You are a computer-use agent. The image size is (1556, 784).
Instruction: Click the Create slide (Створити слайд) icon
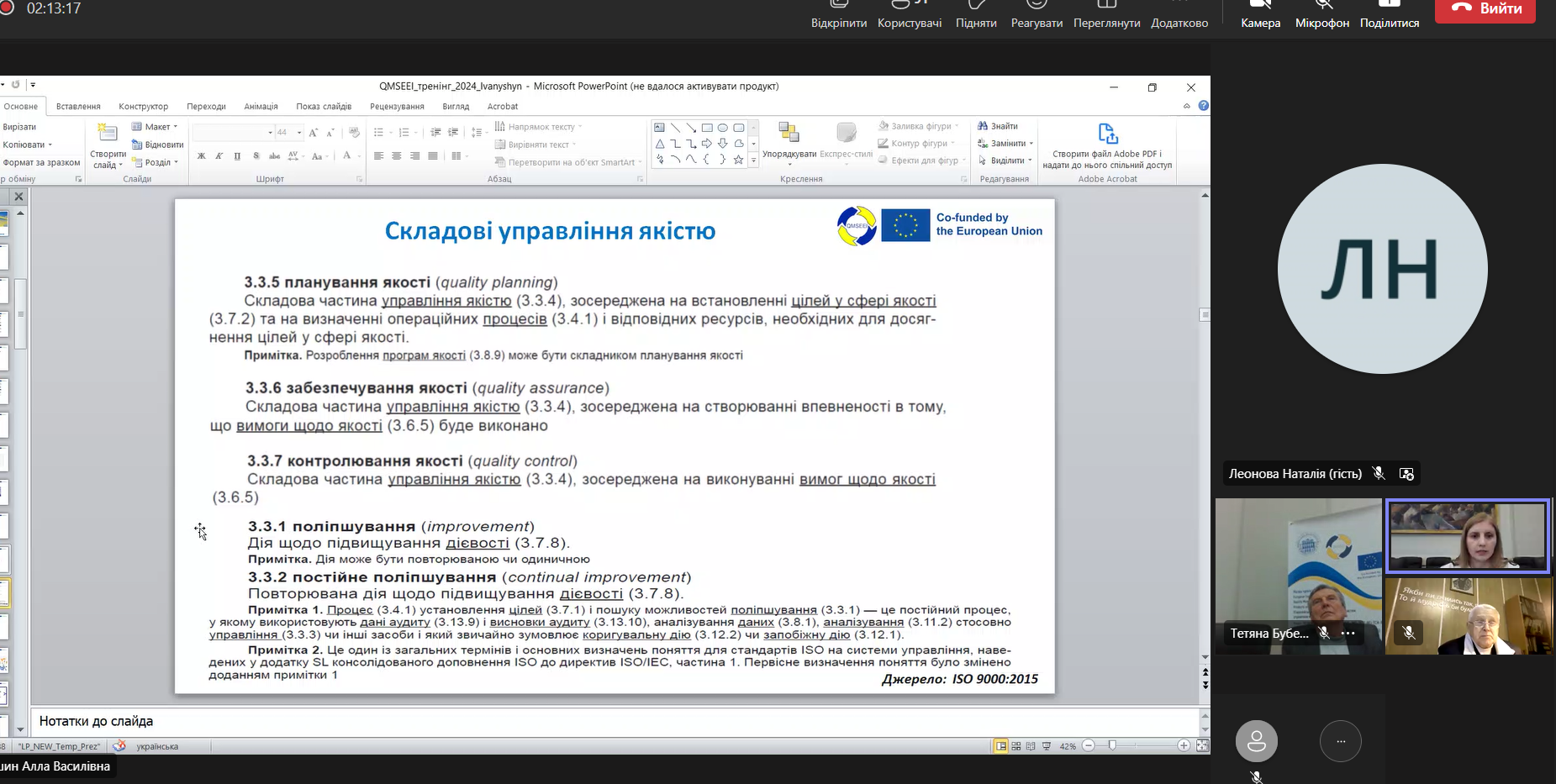click(x=107, y=134)
